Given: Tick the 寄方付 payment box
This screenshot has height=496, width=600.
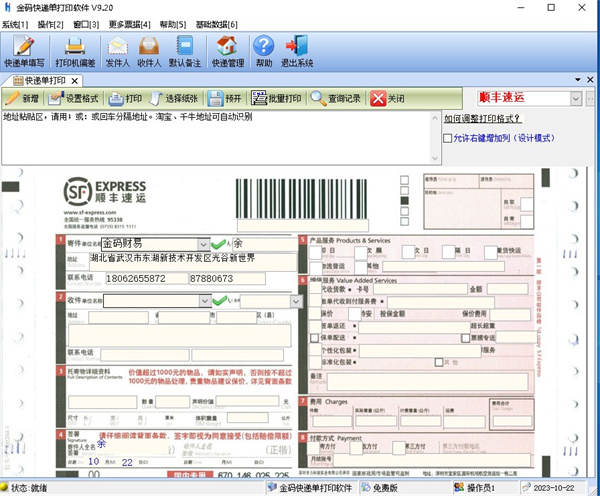Looking at the screenshot, I should (314, 448).
